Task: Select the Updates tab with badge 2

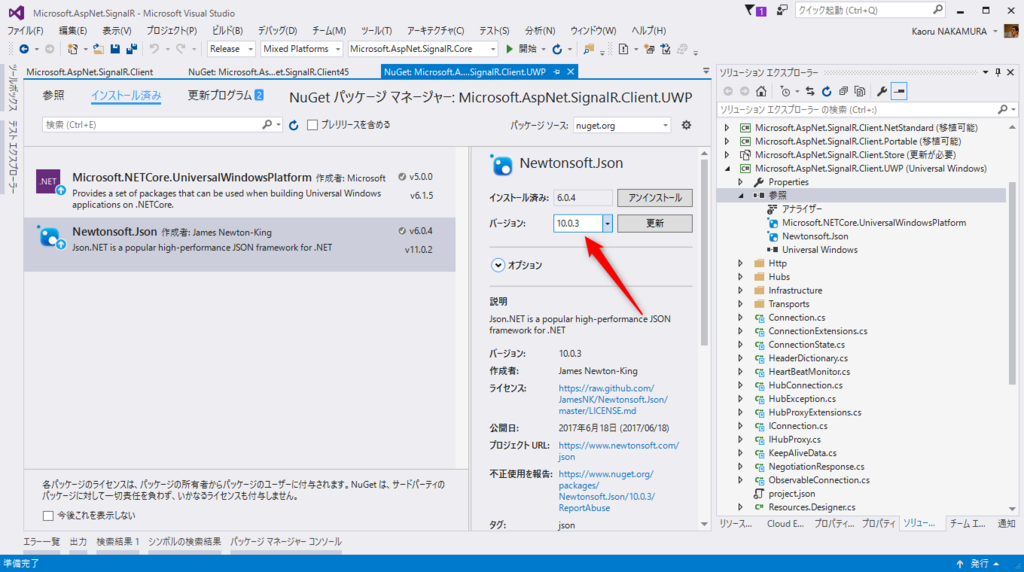Action: [225, 95]
